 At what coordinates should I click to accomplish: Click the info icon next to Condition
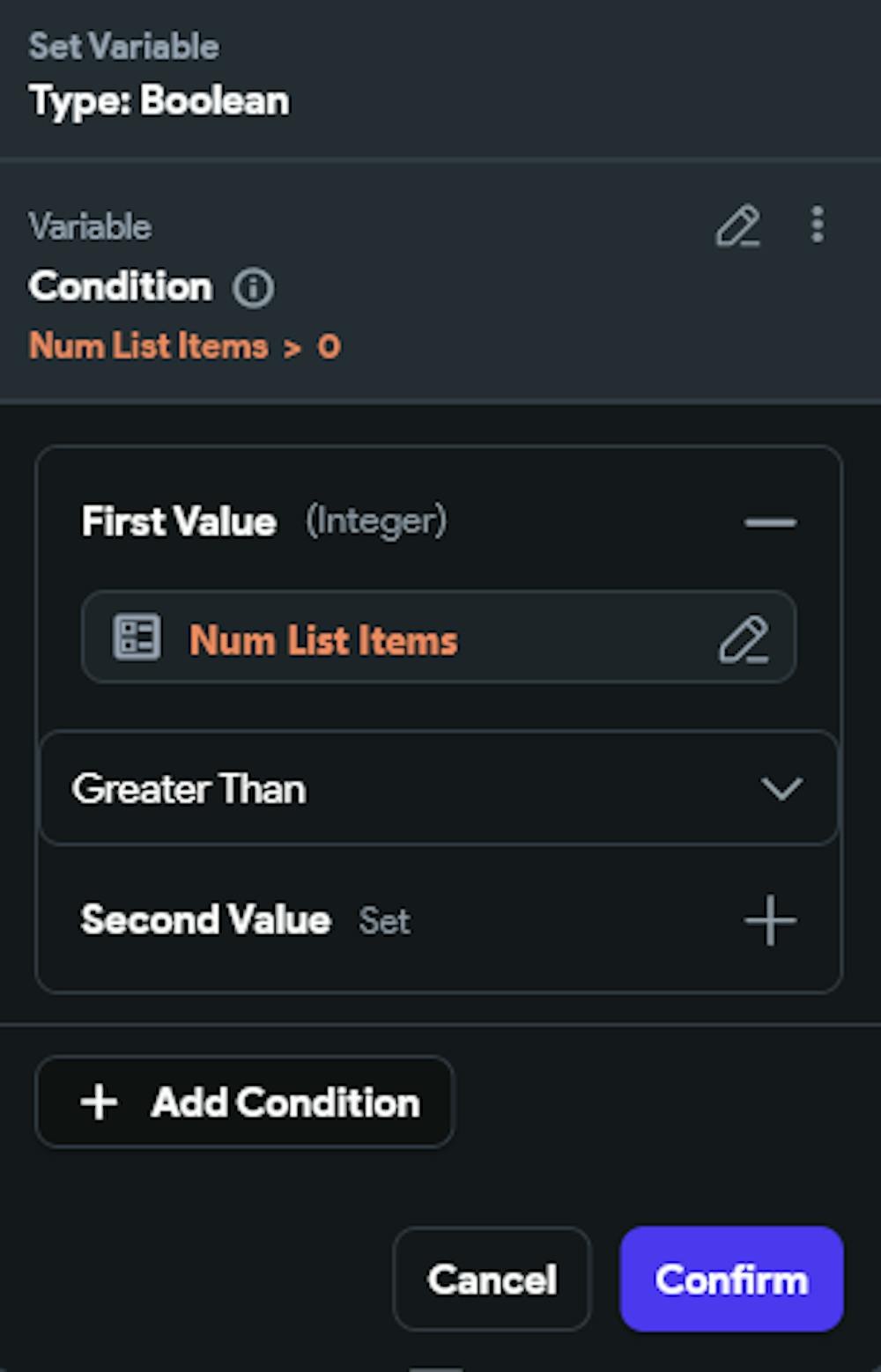pyautogui.click(x=254, y=288)
